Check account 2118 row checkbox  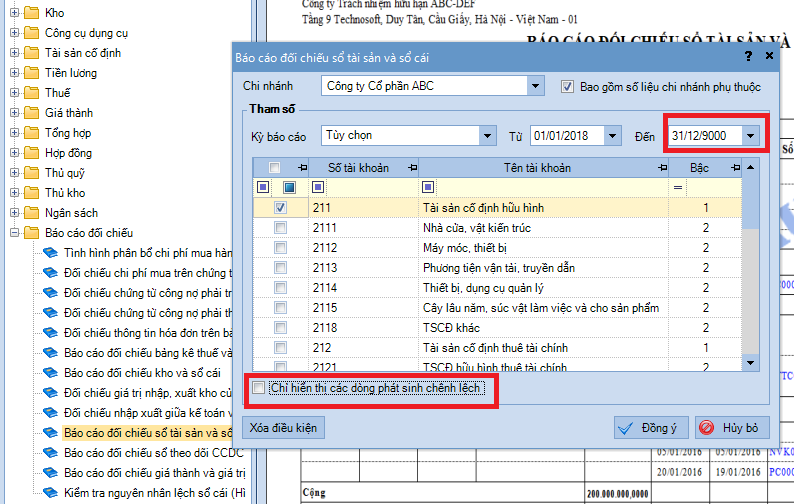click(281, 328)
